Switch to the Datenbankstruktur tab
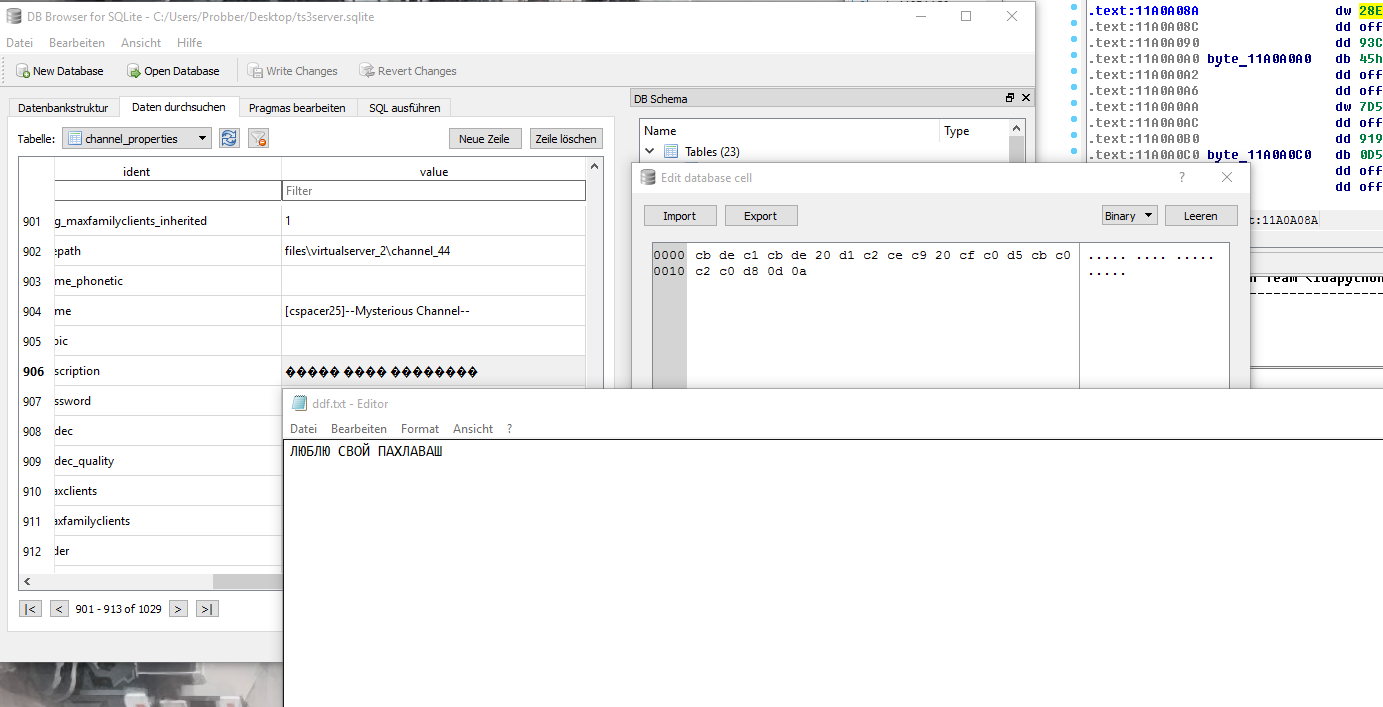 tap(63, 108)
